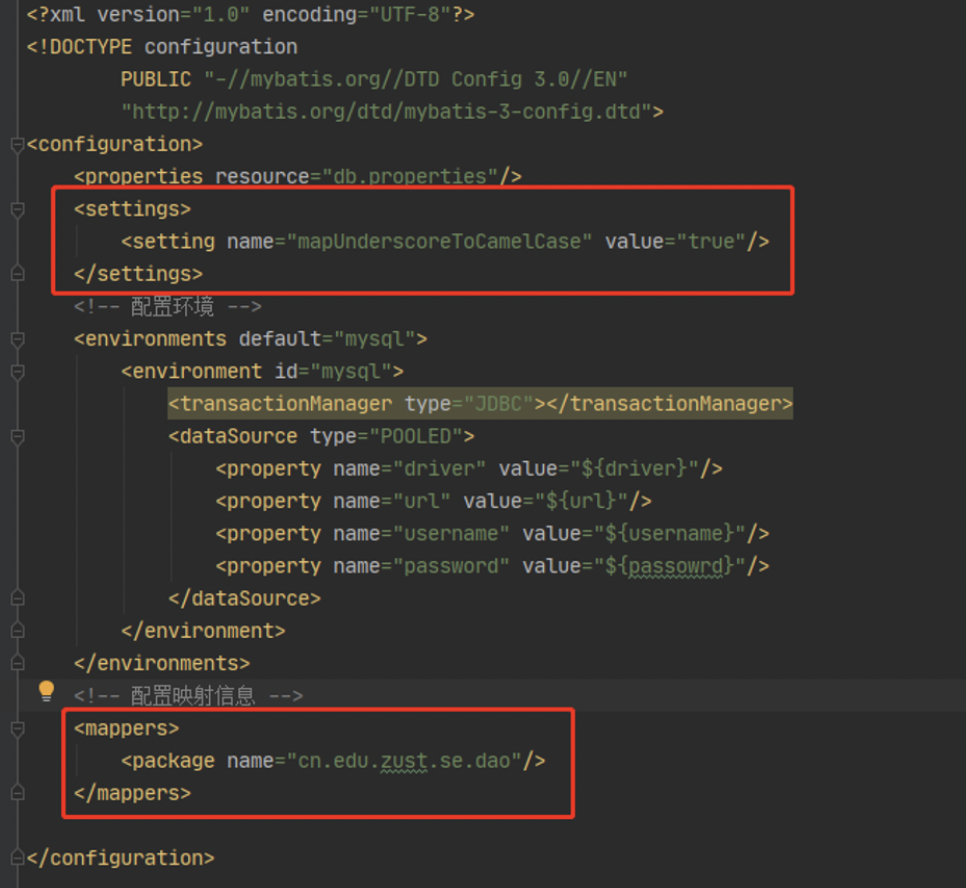Click the ${driver} property value
This screenshot has width=966, height=888.
pyautogui.click(x=634, y=469)
